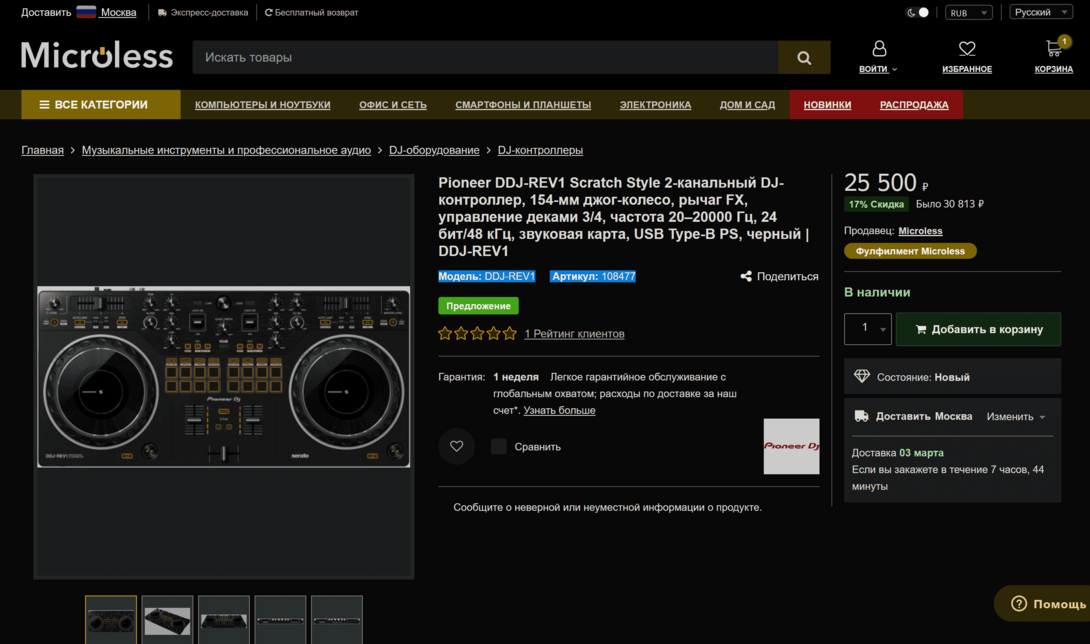Click Поделиться share label

coord(787,276)
